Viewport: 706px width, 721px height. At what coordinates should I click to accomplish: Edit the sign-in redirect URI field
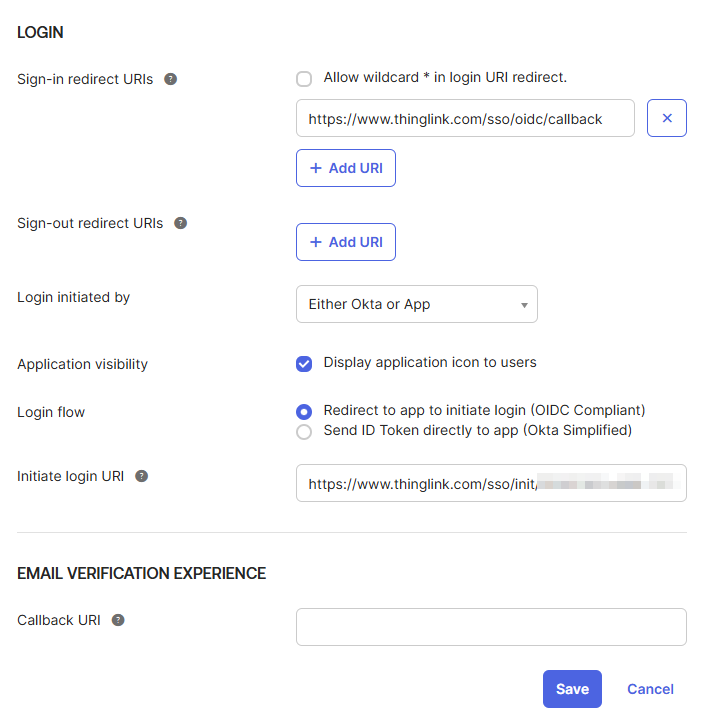pos(465,118)
